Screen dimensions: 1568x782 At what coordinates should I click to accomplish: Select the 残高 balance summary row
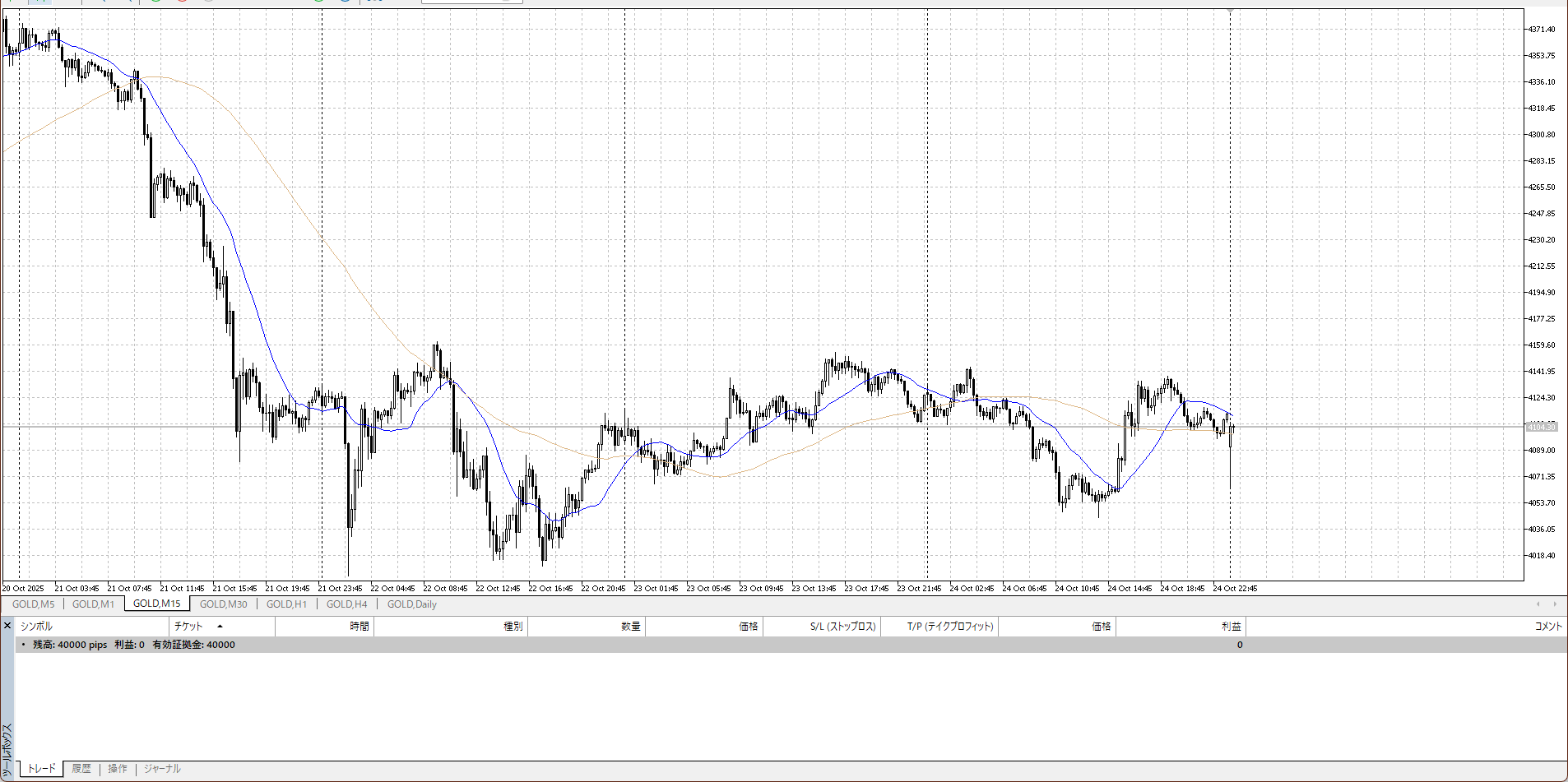[x=132, y=645]
